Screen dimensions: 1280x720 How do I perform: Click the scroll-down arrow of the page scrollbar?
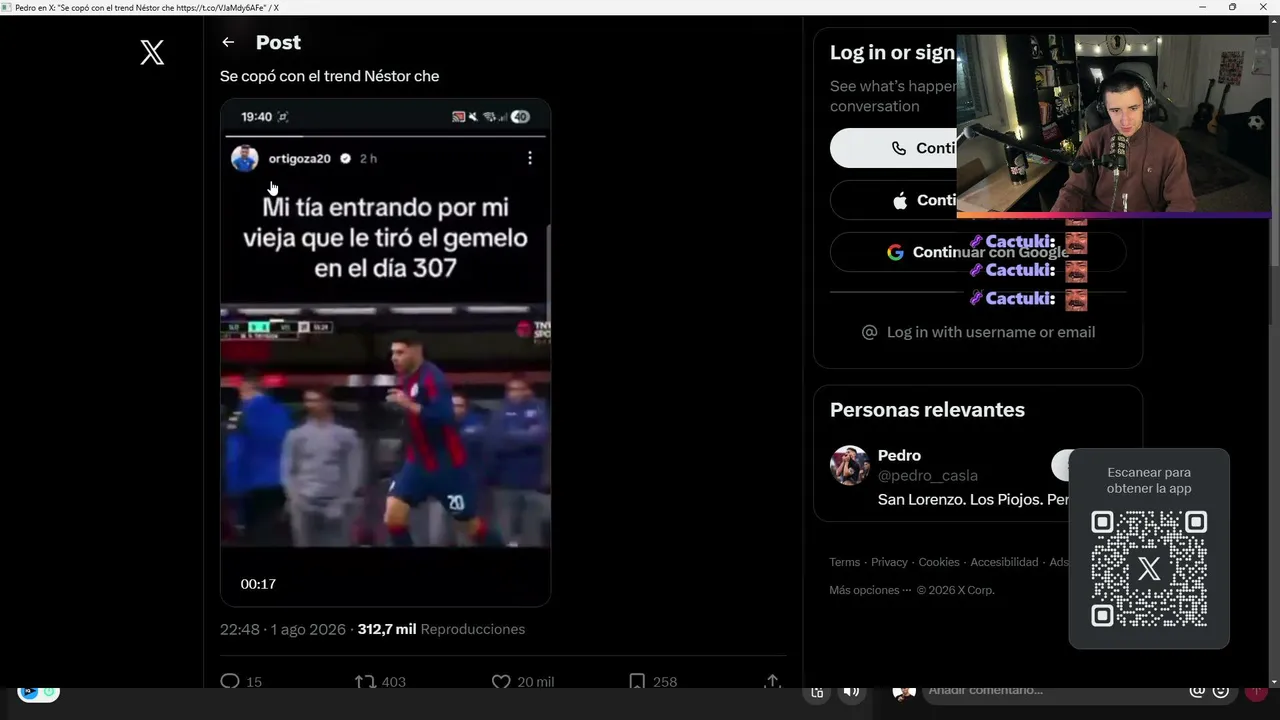[x=1274, y=682]
